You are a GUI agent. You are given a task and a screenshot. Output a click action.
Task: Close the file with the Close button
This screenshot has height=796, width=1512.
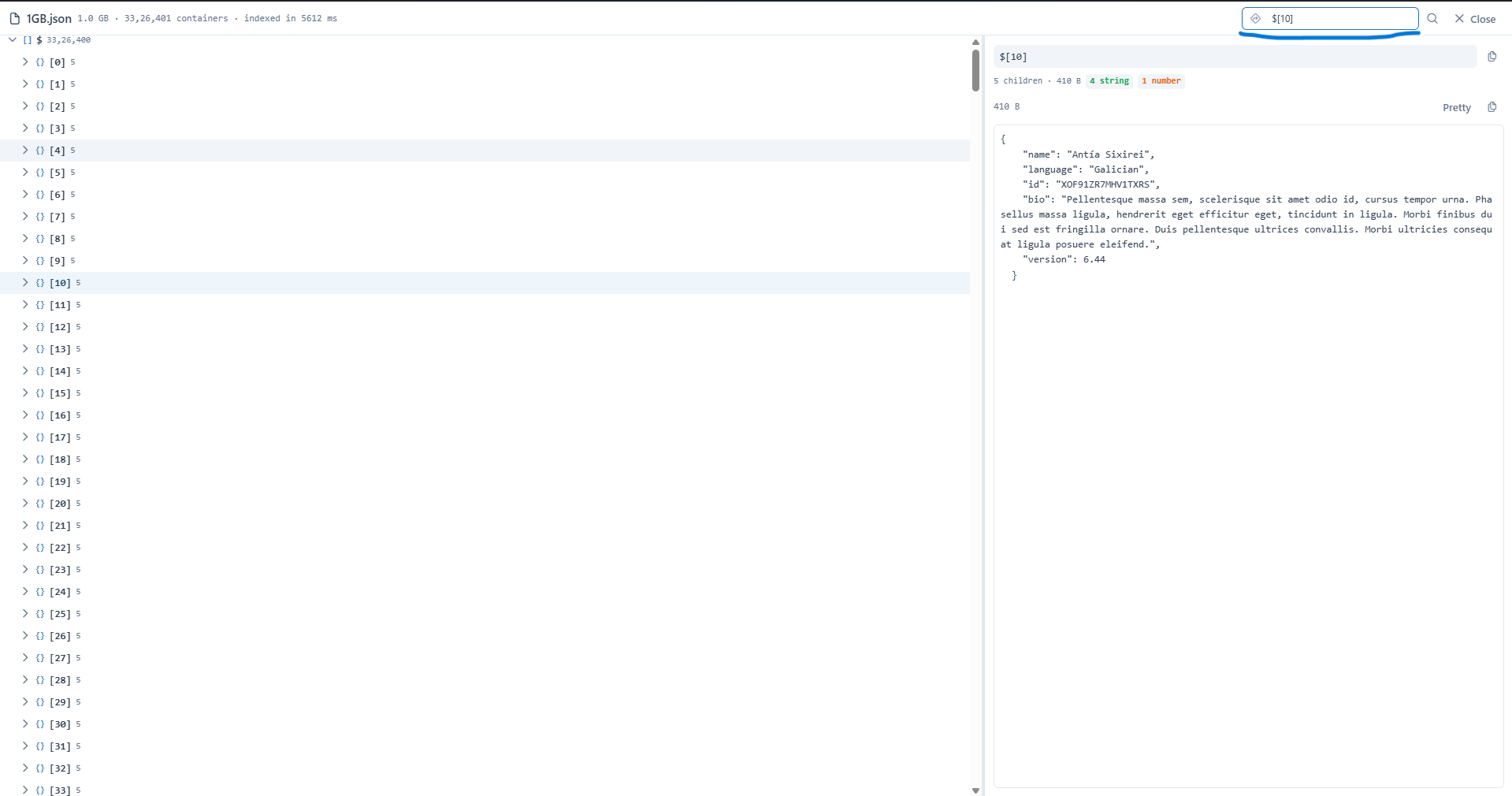[x=1475, y=19]
